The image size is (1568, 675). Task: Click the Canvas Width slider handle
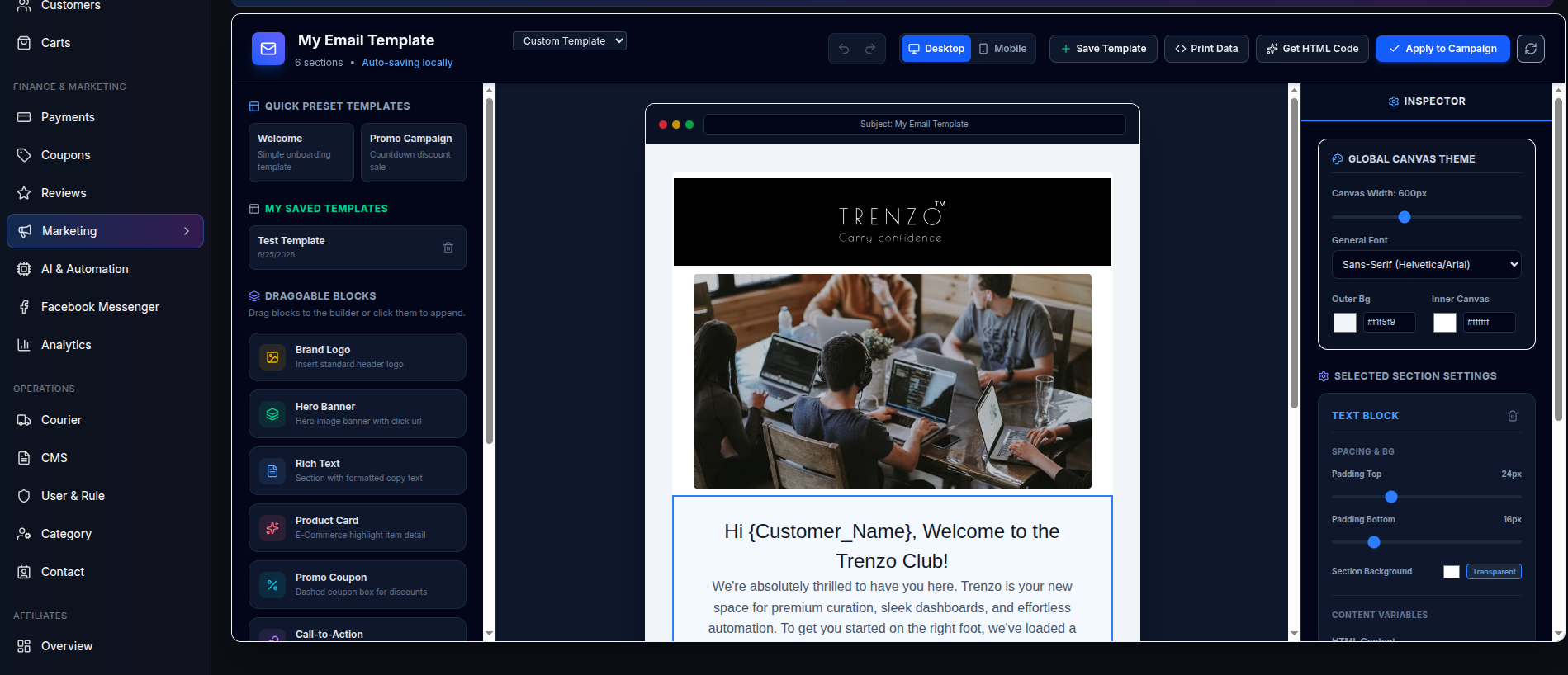click(x=1405, y=217)
